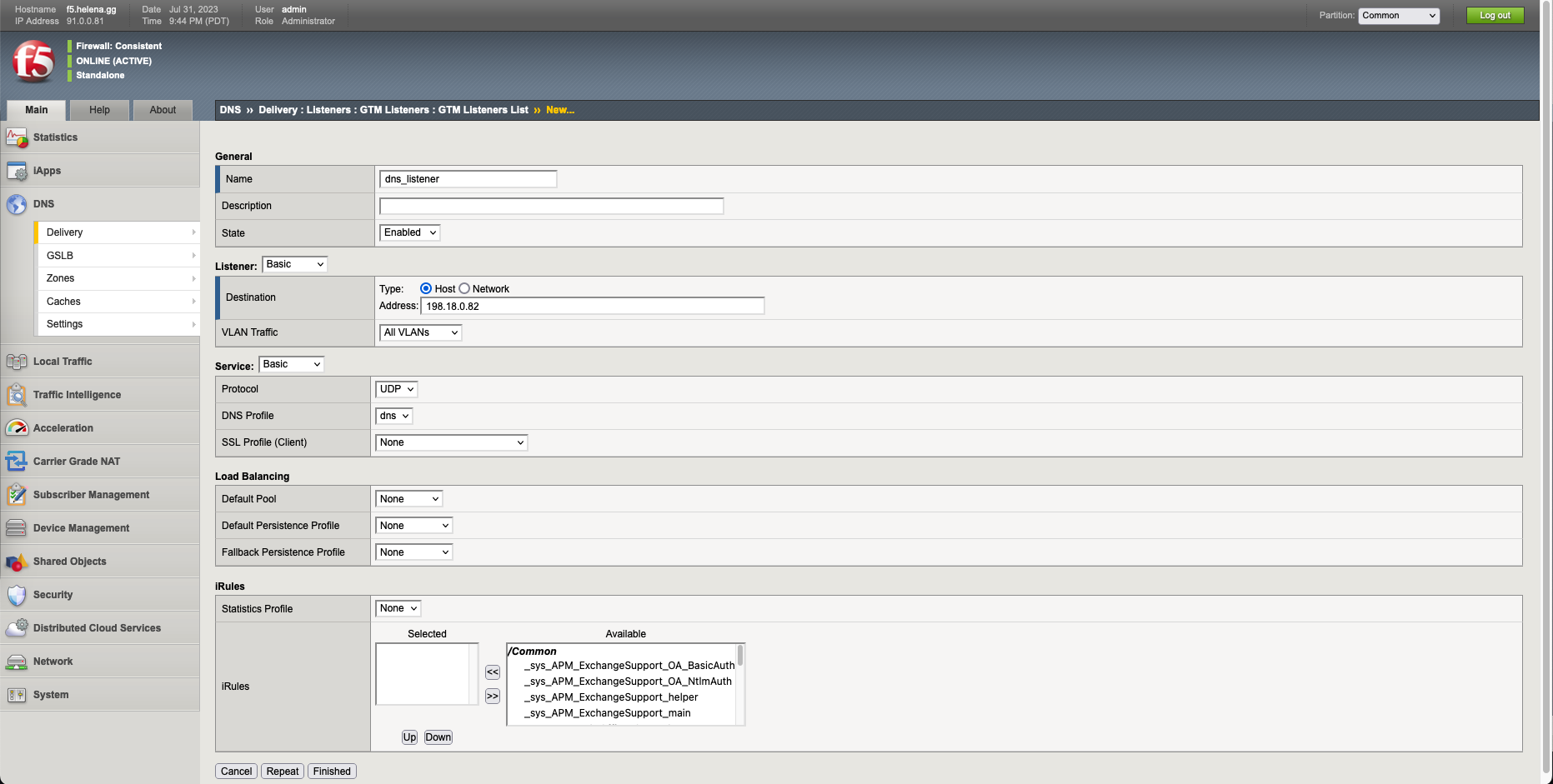Expand the Partition dropdown showing Common
The image size is (1553, 784).
coord(1398,16)
